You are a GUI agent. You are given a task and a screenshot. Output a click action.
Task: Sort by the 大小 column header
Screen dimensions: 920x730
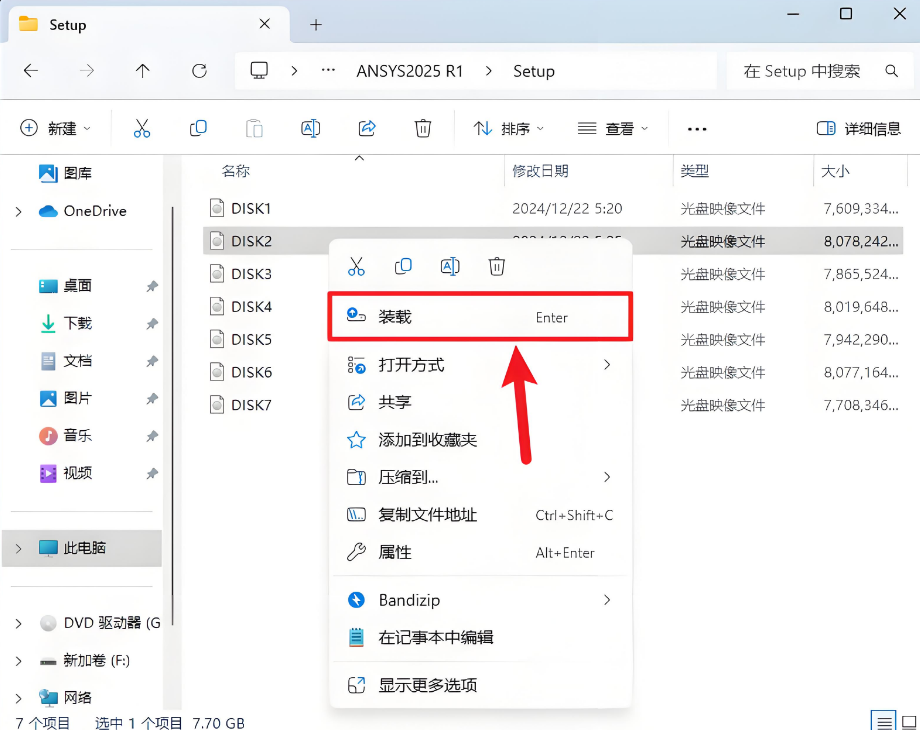click(835, 171)
